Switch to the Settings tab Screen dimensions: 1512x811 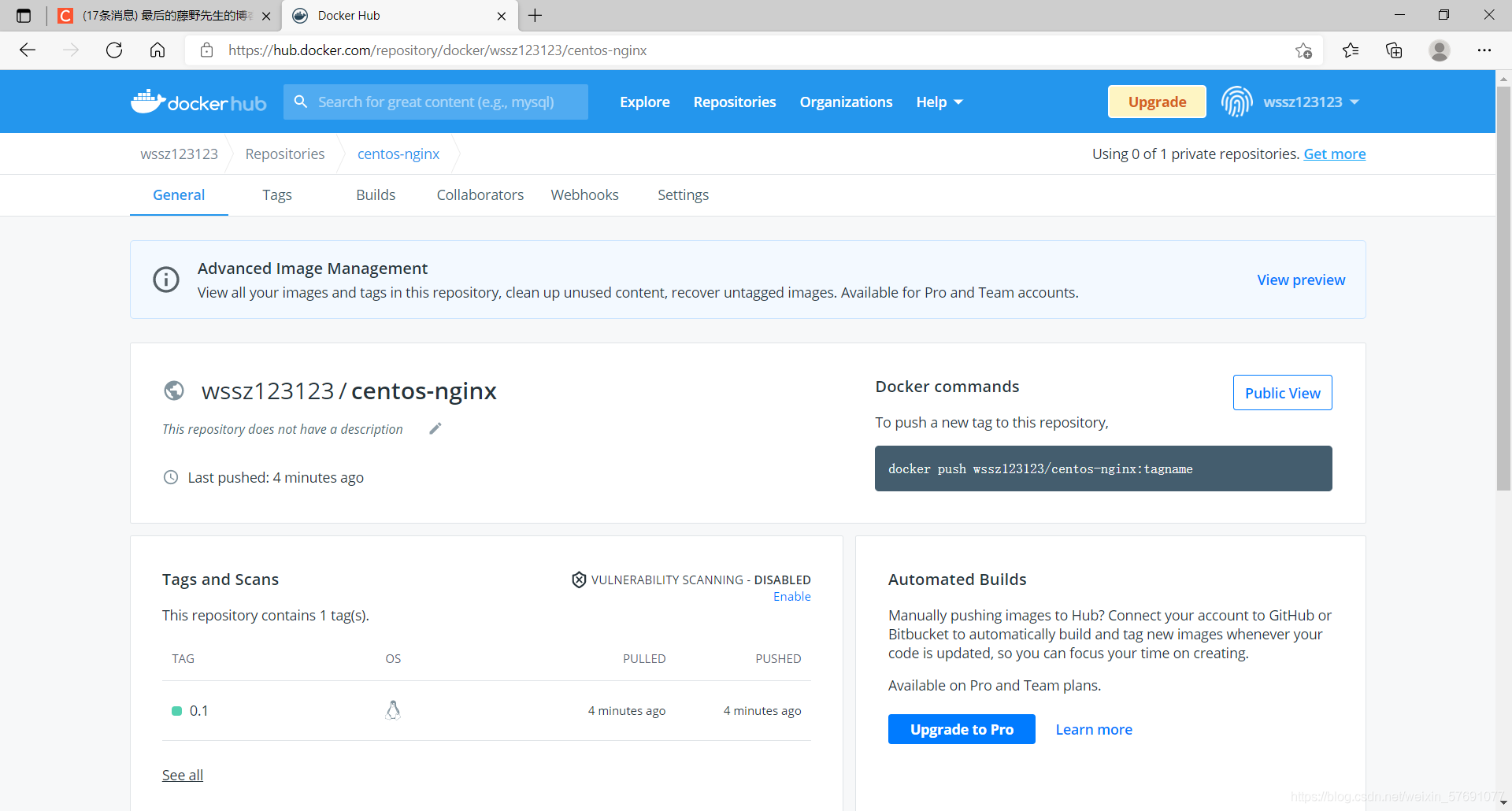[683, 194]
